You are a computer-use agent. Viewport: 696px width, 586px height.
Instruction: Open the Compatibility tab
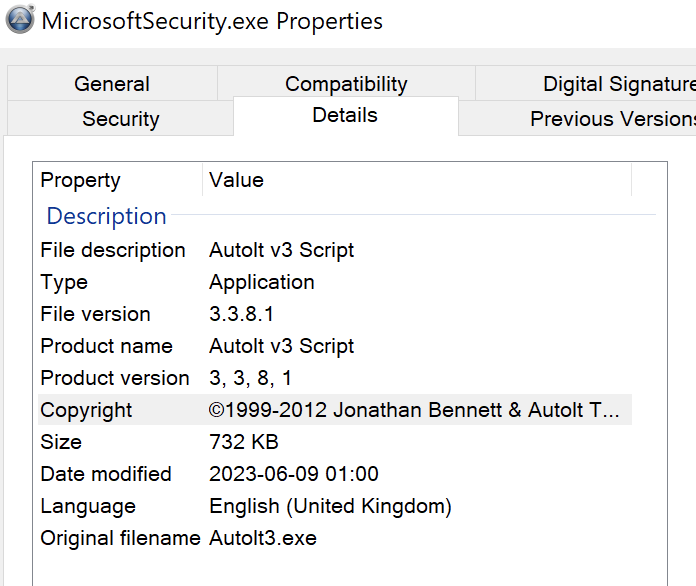point(346,83)
